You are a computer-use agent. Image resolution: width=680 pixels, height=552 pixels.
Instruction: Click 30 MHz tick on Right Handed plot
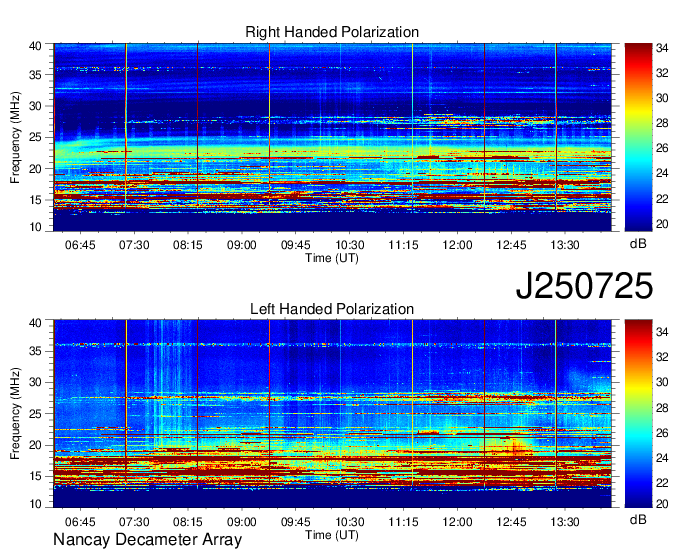[36, 106]
